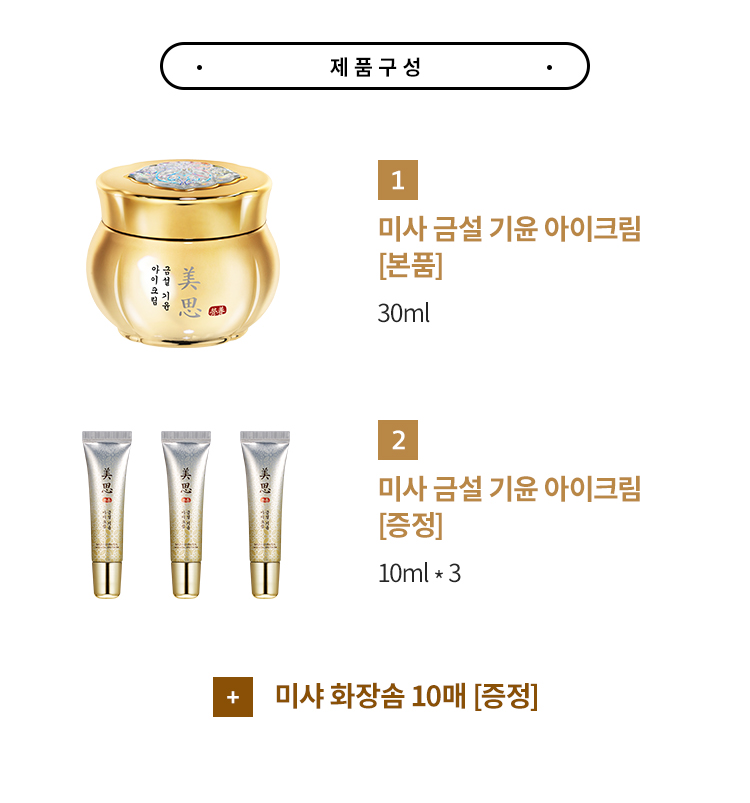Click the left dot in header banner
This screenshot has width=750, height=803.
(199, 67)
